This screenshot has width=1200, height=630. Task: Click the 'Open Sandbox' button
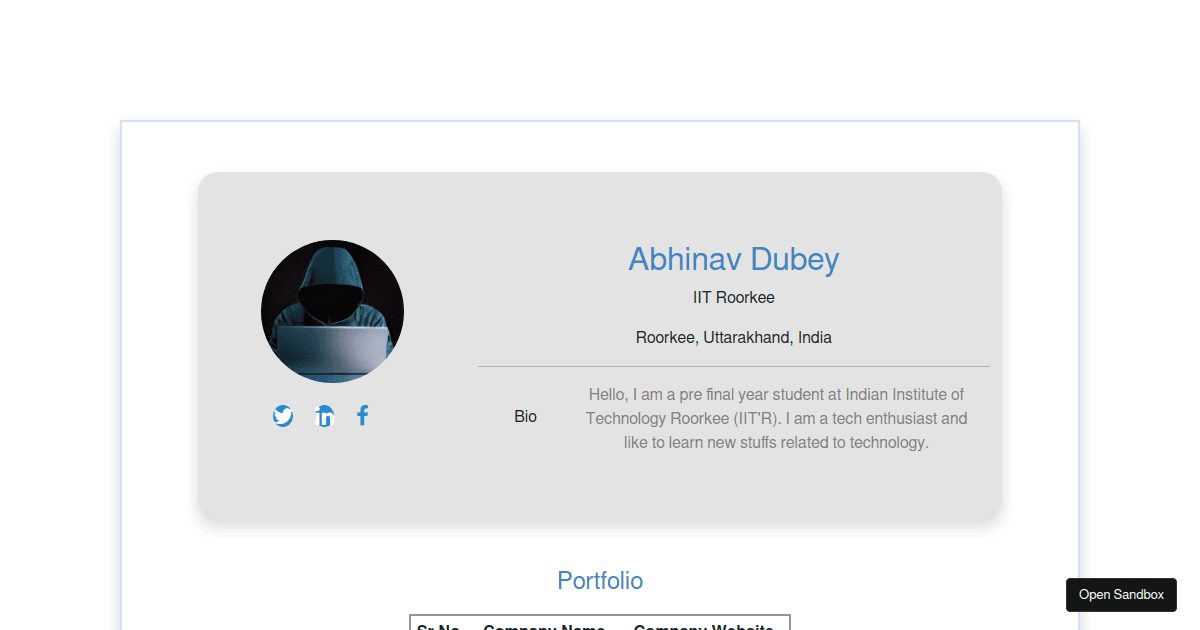click(x=1121, y=594)
